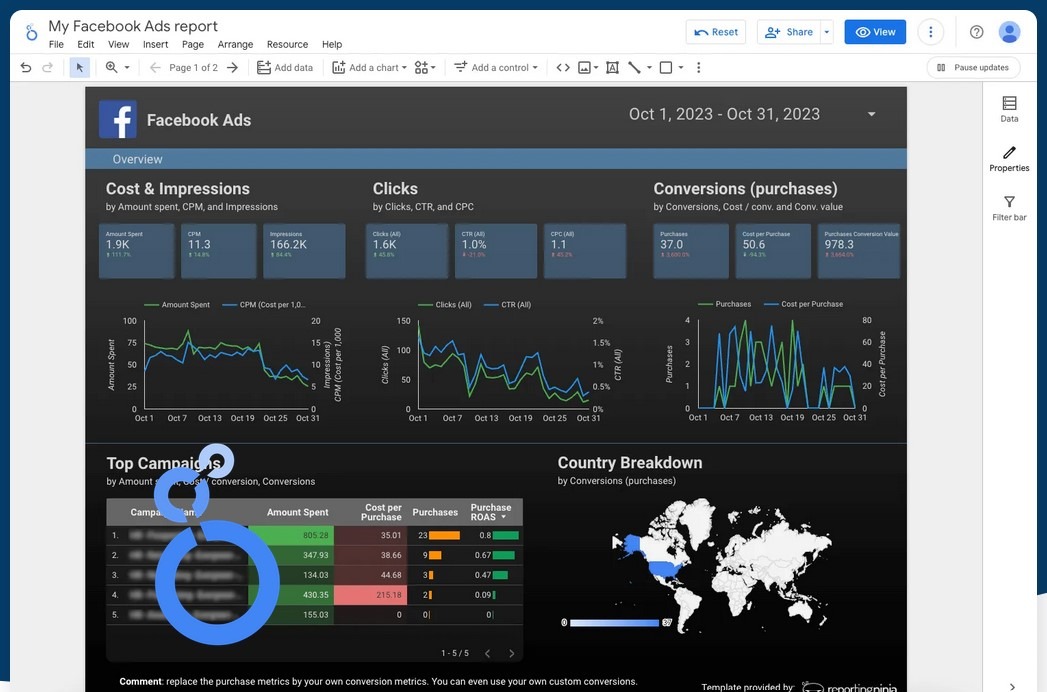
Task: Go to next page of campaigns table
Action: [511, 653]
